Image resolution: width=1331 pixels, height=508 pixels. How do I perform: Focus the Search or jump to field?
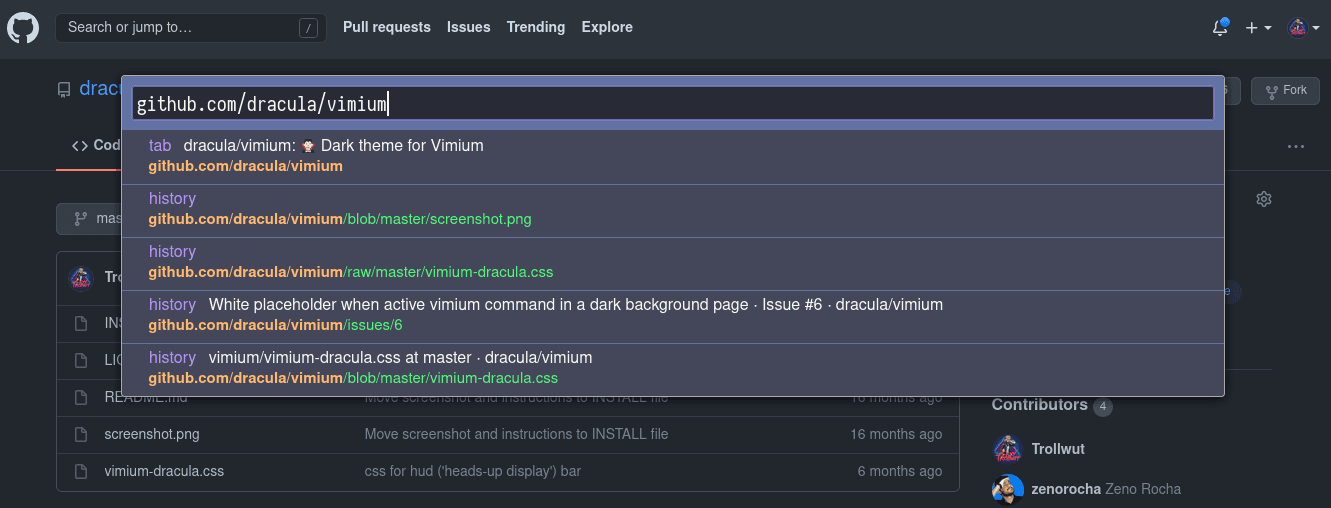click(x=191, y=27)
